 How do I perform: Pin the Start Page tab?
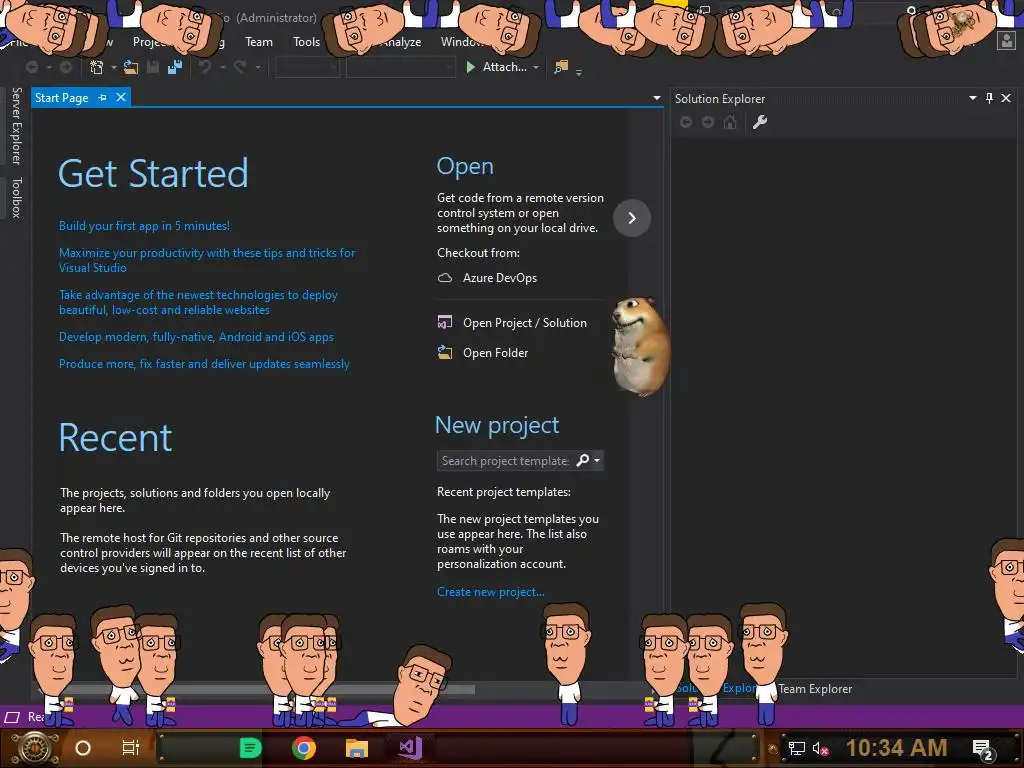(103, 97)
